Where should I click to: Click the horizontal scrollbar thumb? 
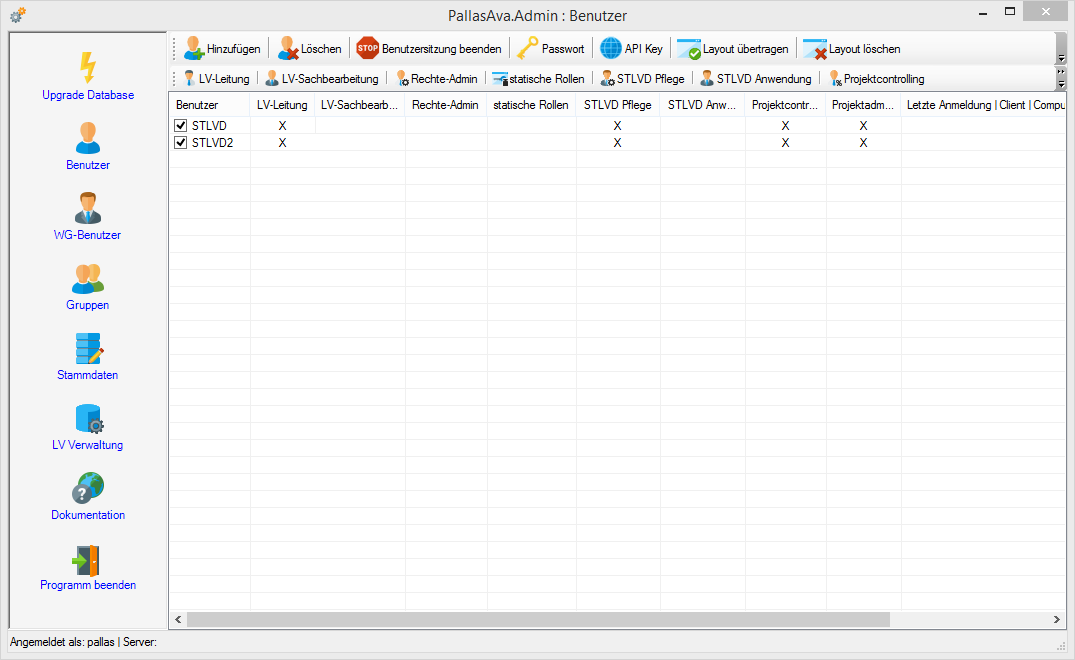pos(538,620)
